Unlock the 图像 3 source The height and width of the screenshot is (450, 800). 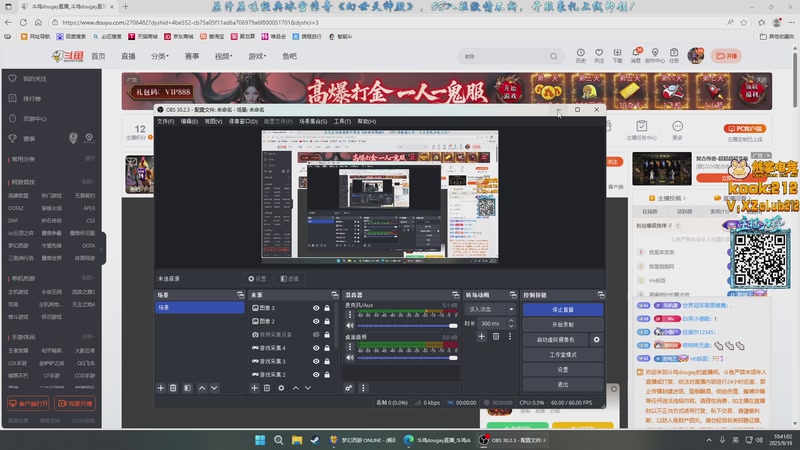coord(327,308)
